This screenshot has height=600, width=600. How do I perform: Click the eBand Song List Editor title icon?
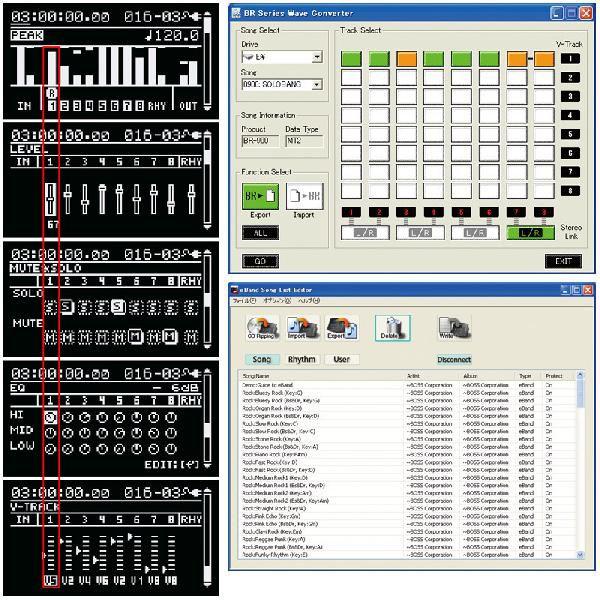tap(235, 290)
